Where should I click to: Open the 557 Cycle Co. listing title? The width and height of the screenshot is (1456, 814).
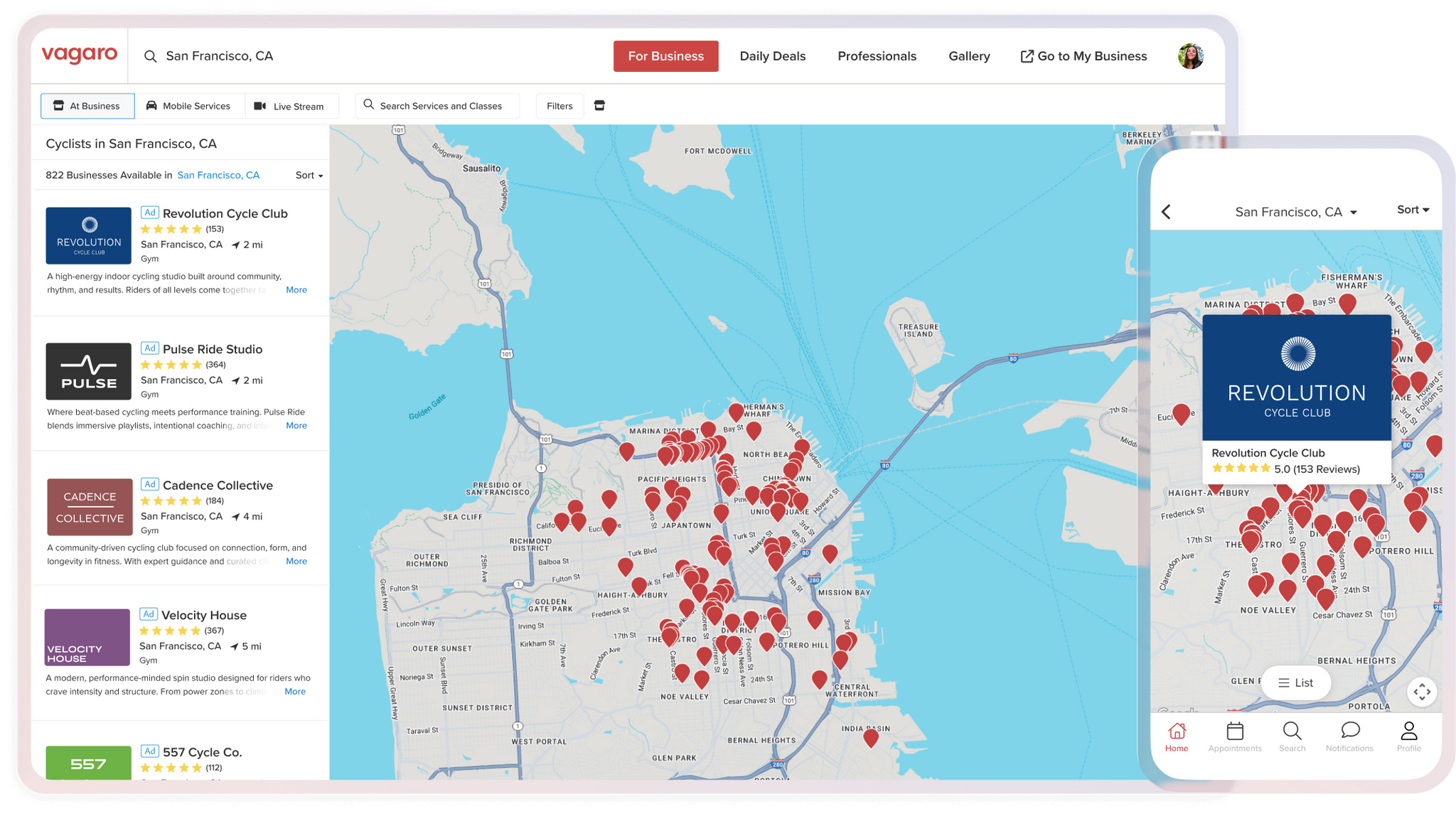tap(202, 752)
